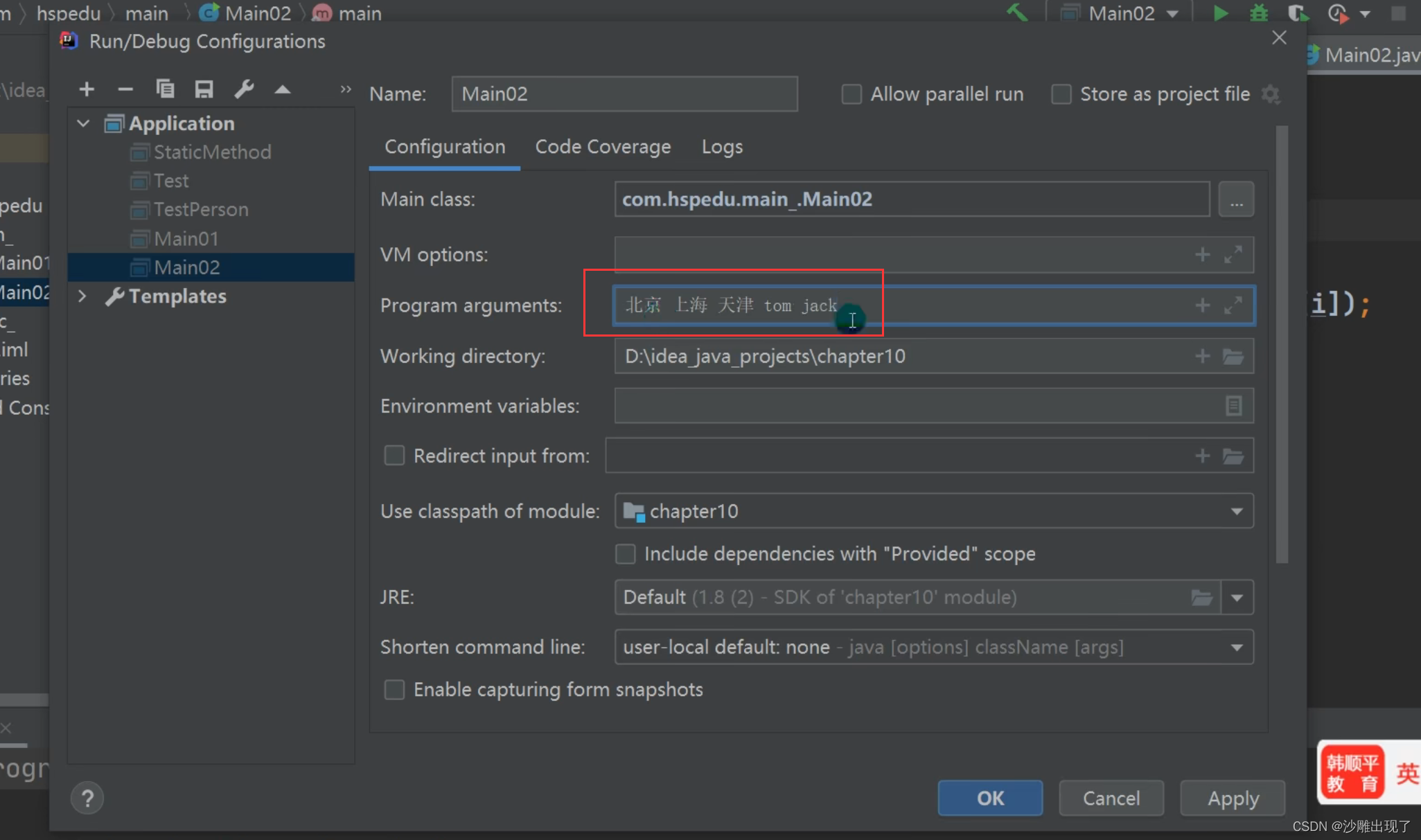This screenshot has height=840, width=1421.
Task: Open classpath module chapter10 dropdown
Action: tap(1237, 512)
